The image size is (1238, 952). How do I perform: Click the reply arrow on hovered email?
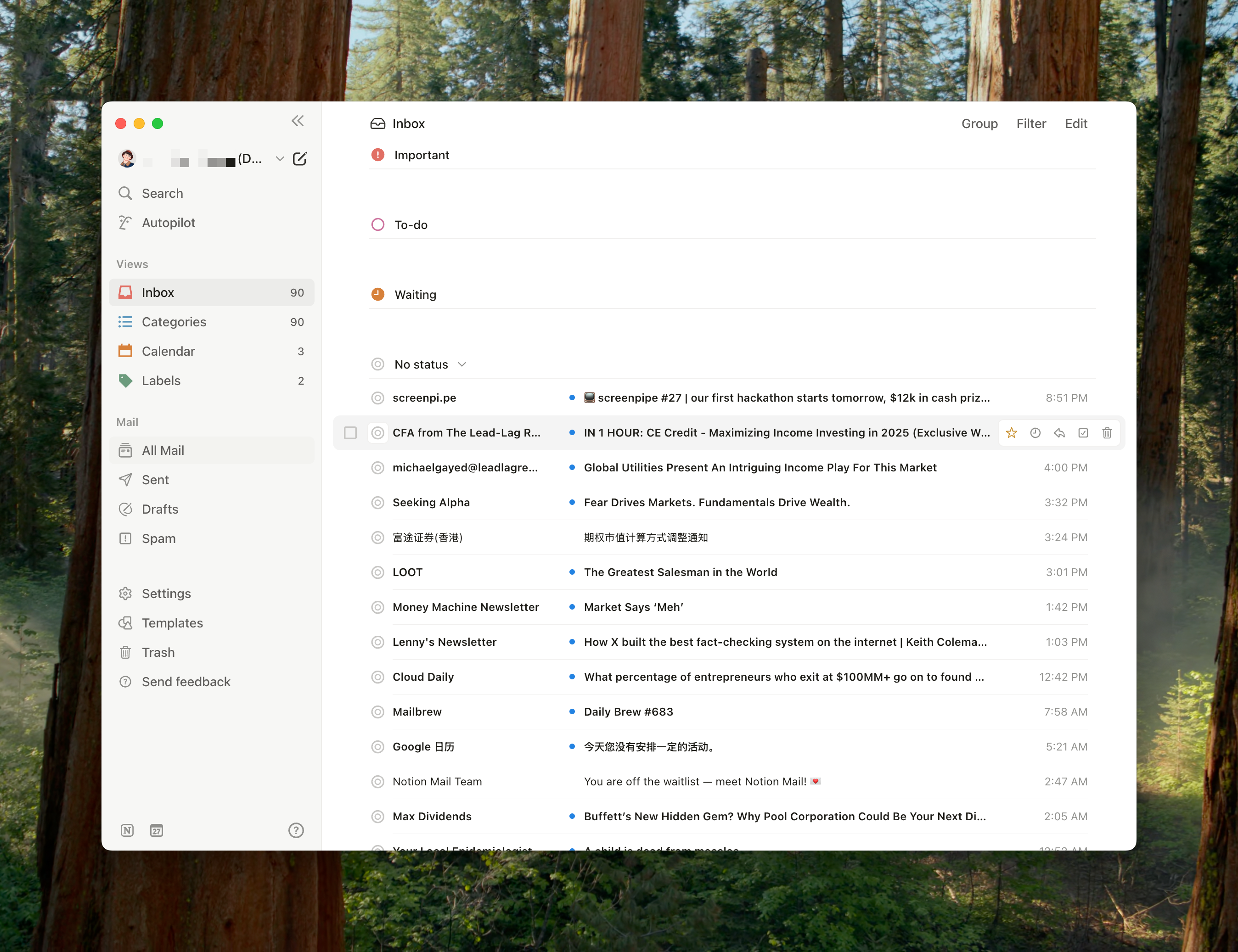1059,433
